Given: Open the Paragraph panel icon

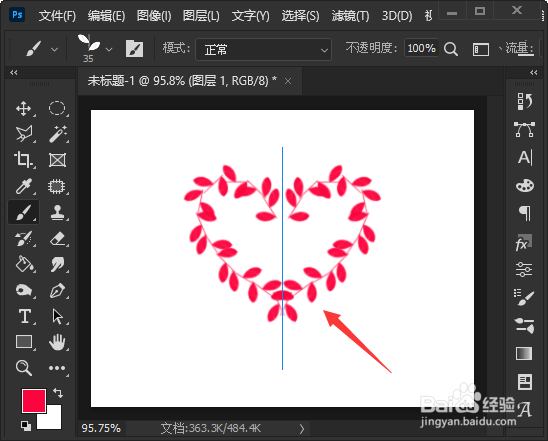Looking at the screenshot, I should [x=525, y=213].
